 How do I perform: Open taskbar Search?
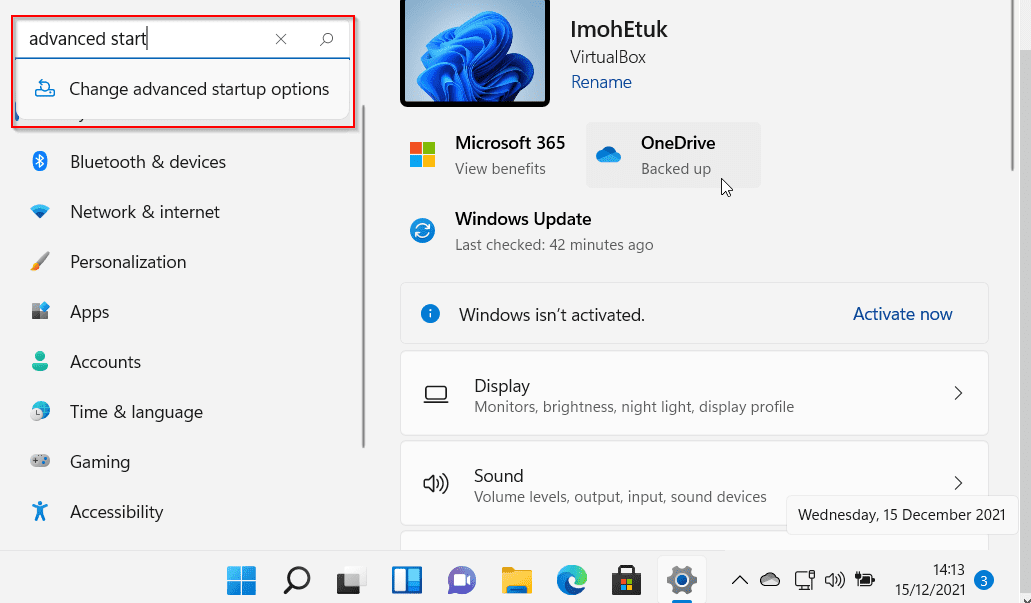(297, 580)
